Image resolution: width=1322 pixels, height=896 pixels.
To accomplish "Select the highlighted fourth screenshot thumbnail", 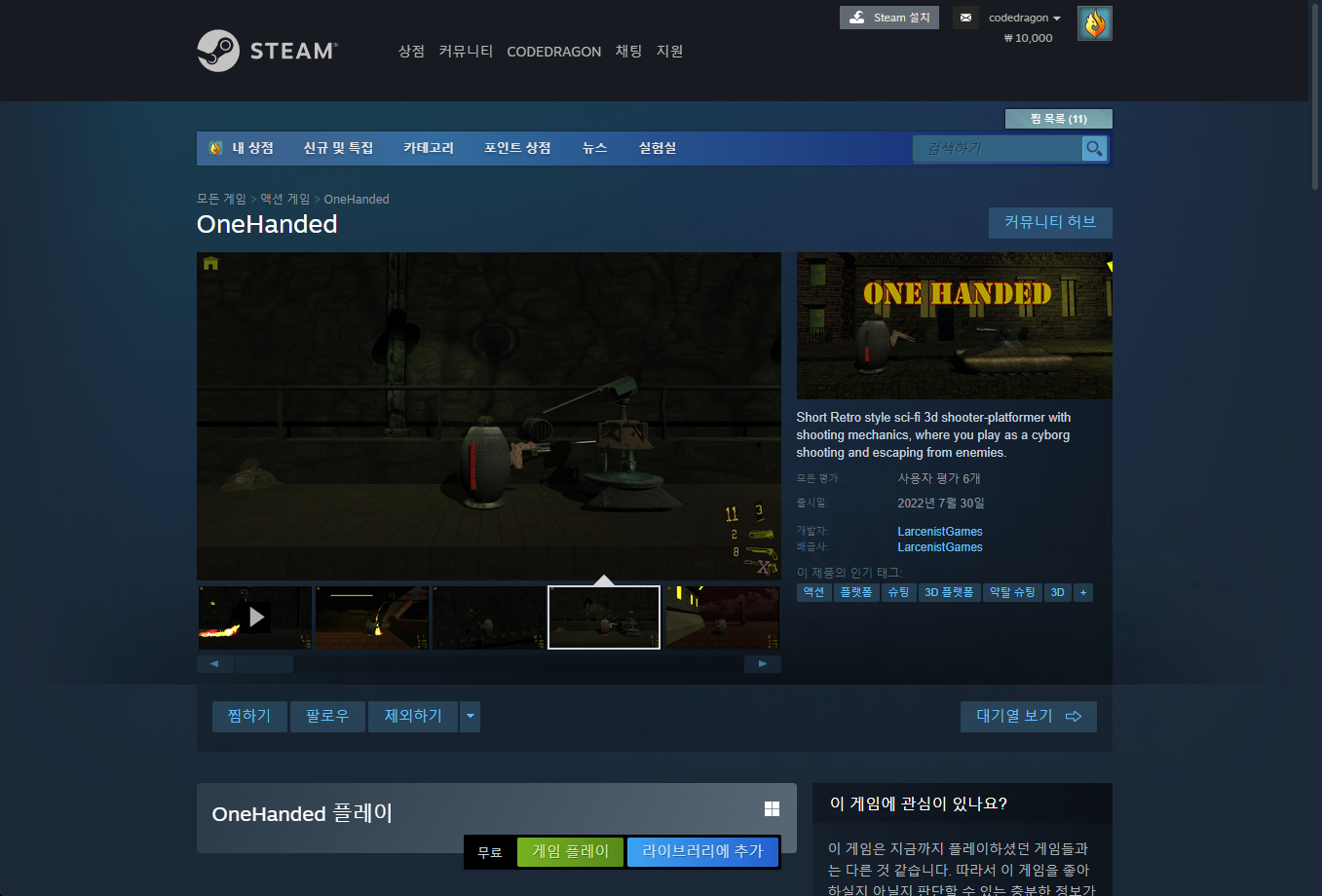I will coord(604,617).
